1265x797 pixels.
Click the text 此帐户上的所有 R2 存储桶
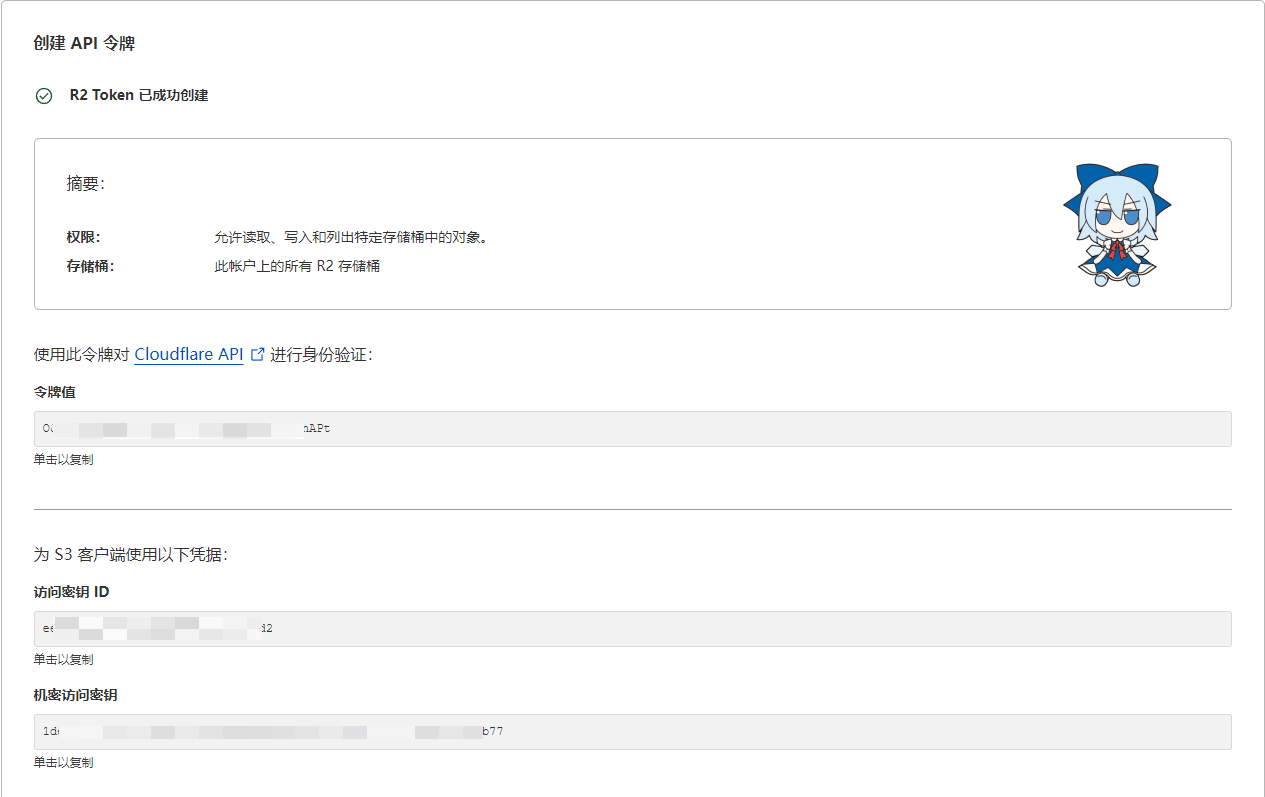point(297,267)
